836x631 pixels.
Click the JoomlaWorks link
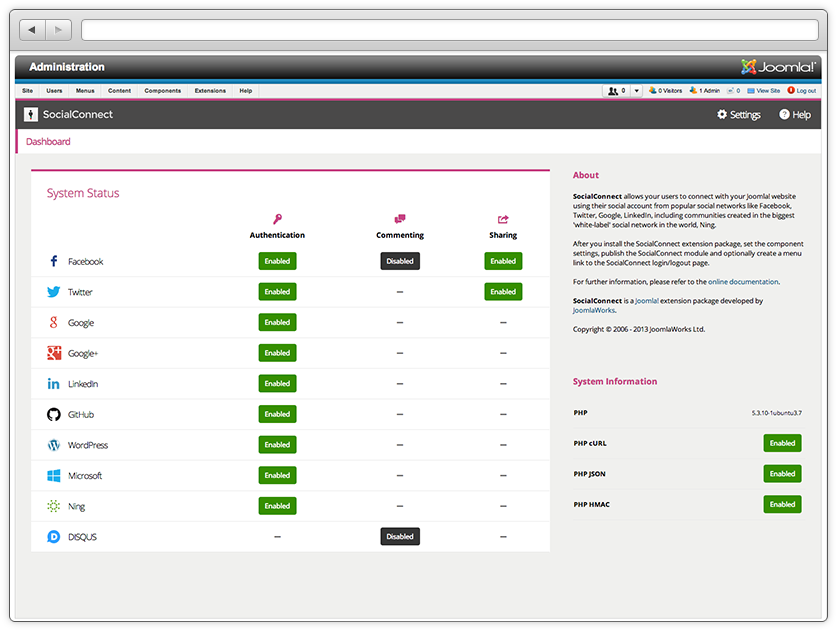coord(593,310)
